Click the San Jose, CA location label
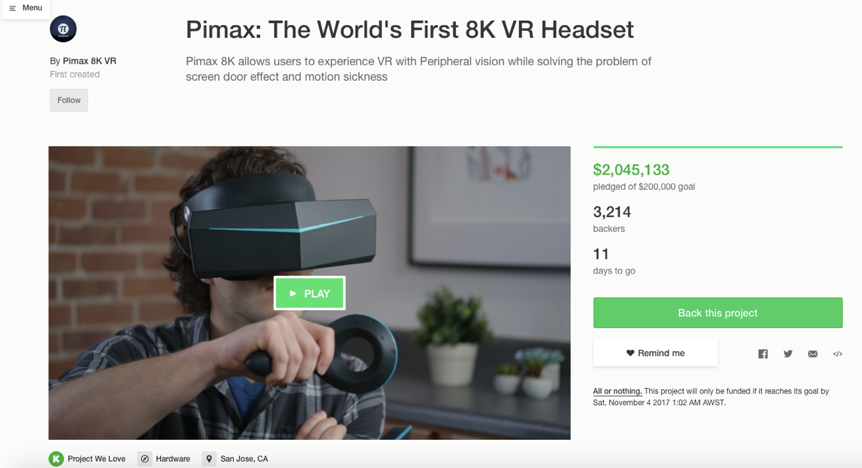 point(244,459)
